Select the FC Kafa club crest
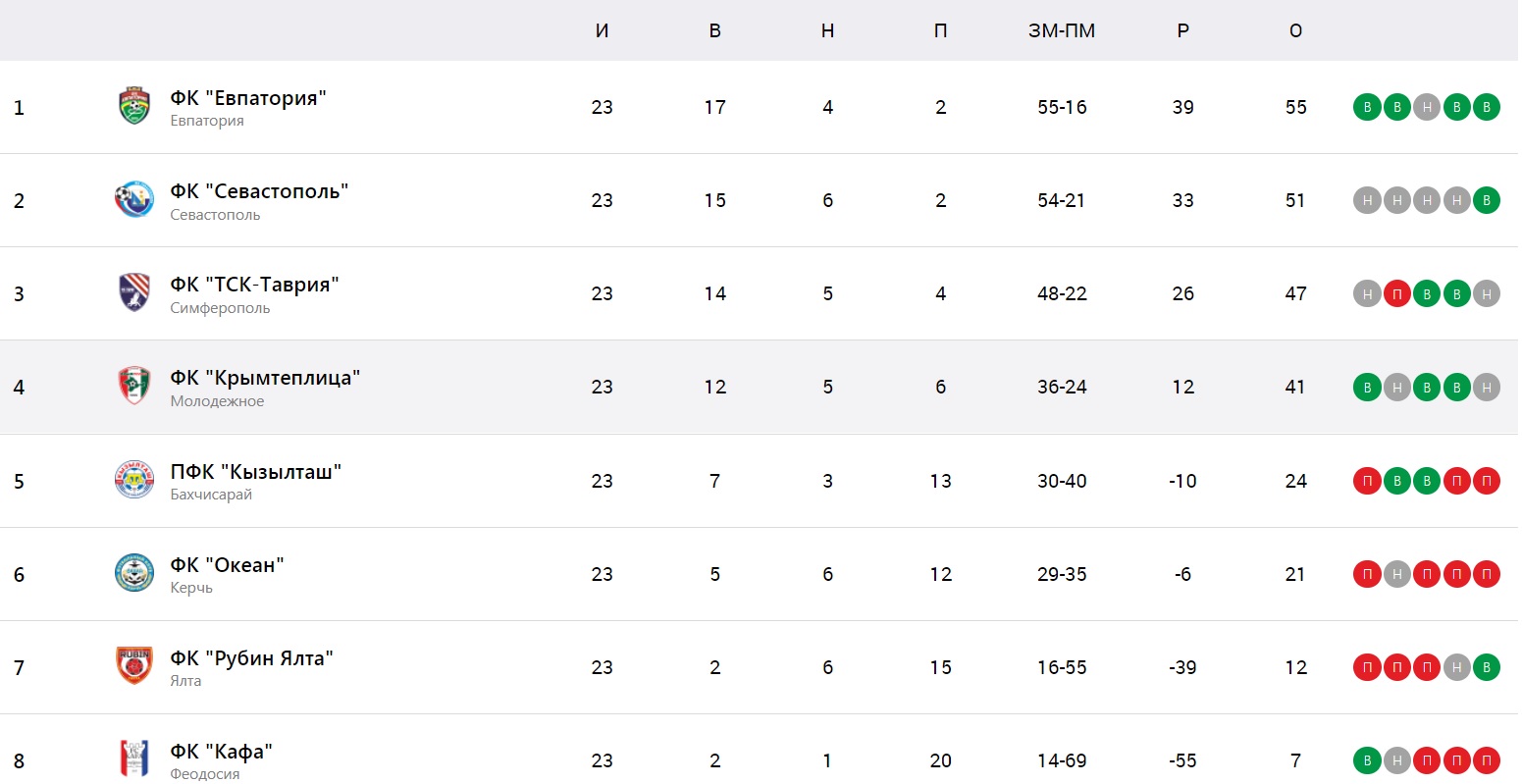 134,759
